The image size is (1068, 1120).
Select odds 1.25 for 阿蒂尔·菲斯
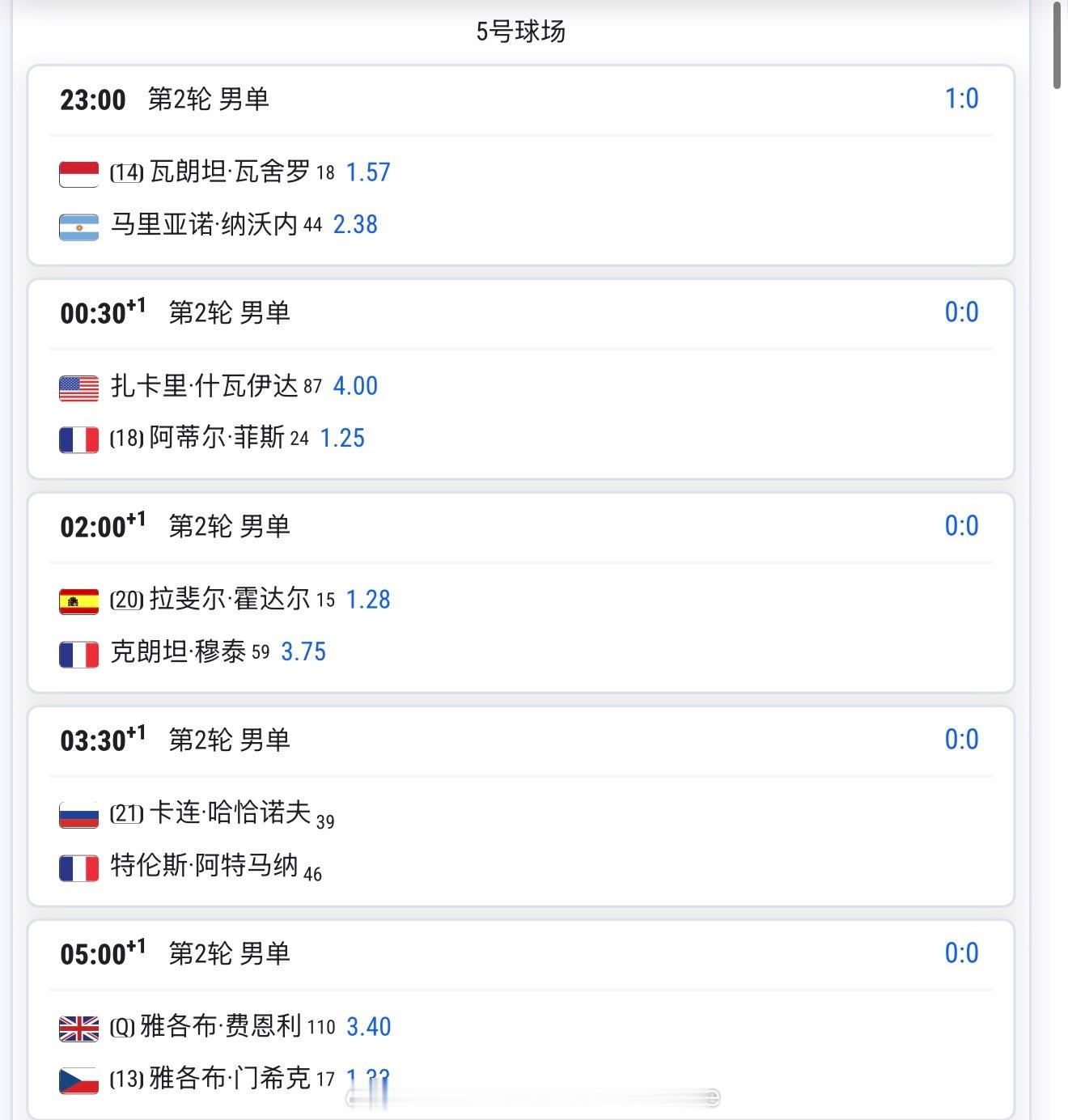click(342, 438)
